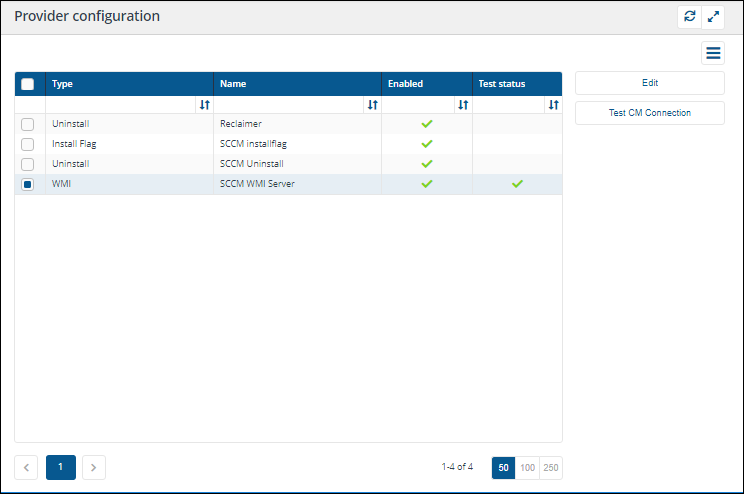Select page size 50
The image size is (744, 494).
504,467
